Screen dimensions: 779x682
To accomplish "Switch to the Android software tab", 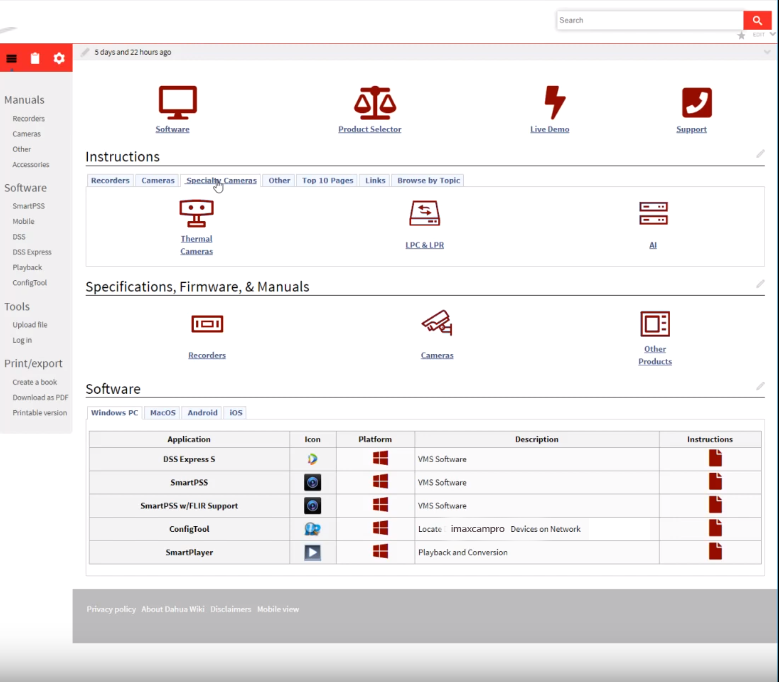I will pos(202,413).
